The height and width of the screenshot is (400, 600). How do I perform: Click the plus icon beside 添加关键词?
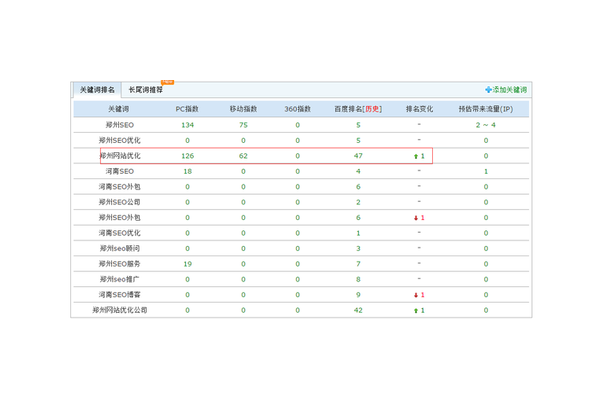(x=488, y=90)
